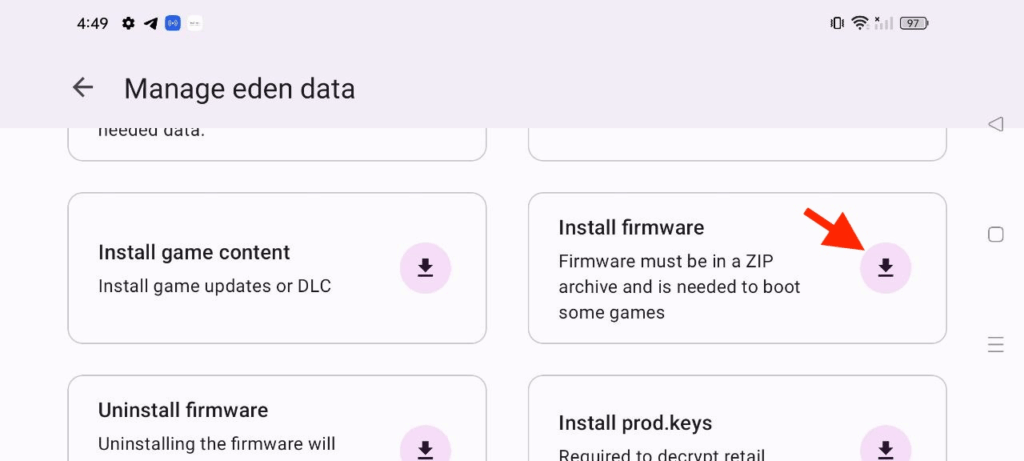Tap Install game content download icon

[425, 268]
